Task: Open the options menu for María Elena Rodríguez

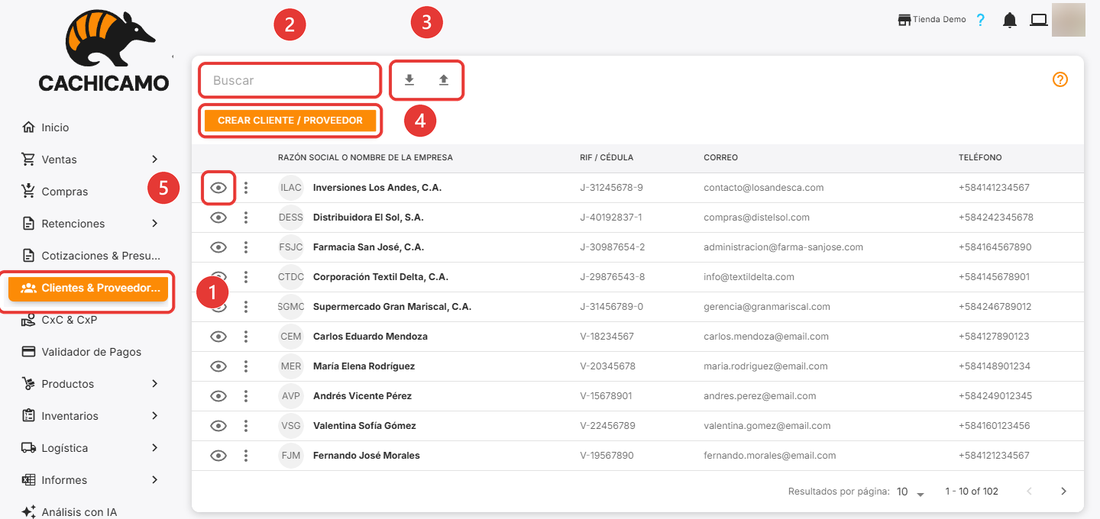Action: click(246, 366)
